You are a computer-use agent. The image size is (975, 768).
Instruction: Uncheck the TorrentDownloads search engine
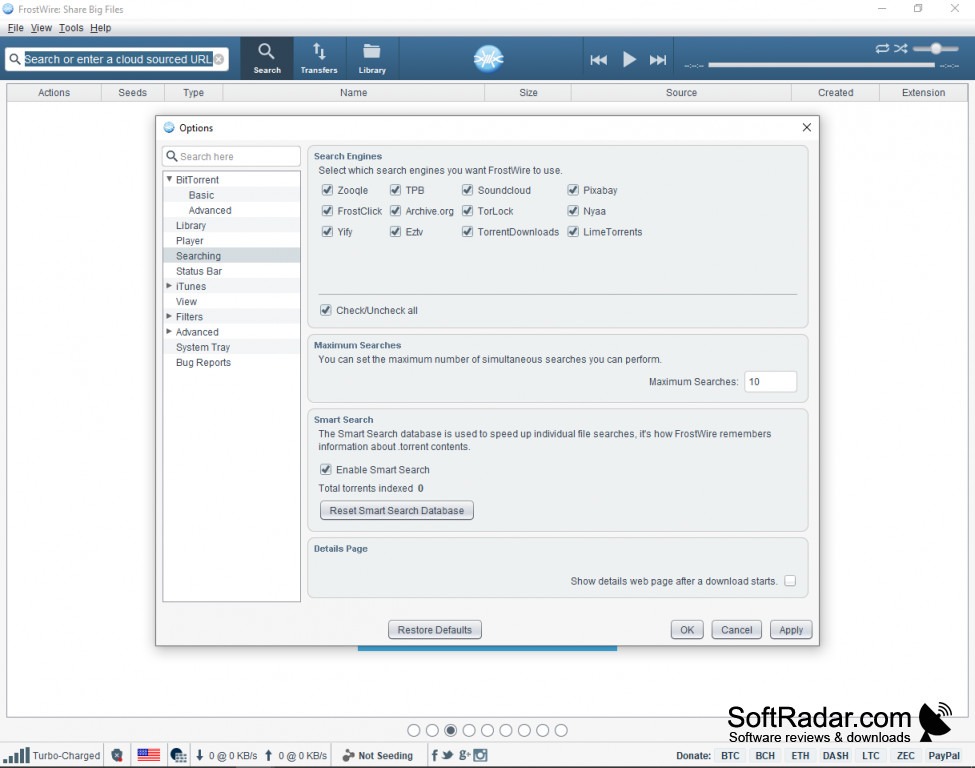468,231
